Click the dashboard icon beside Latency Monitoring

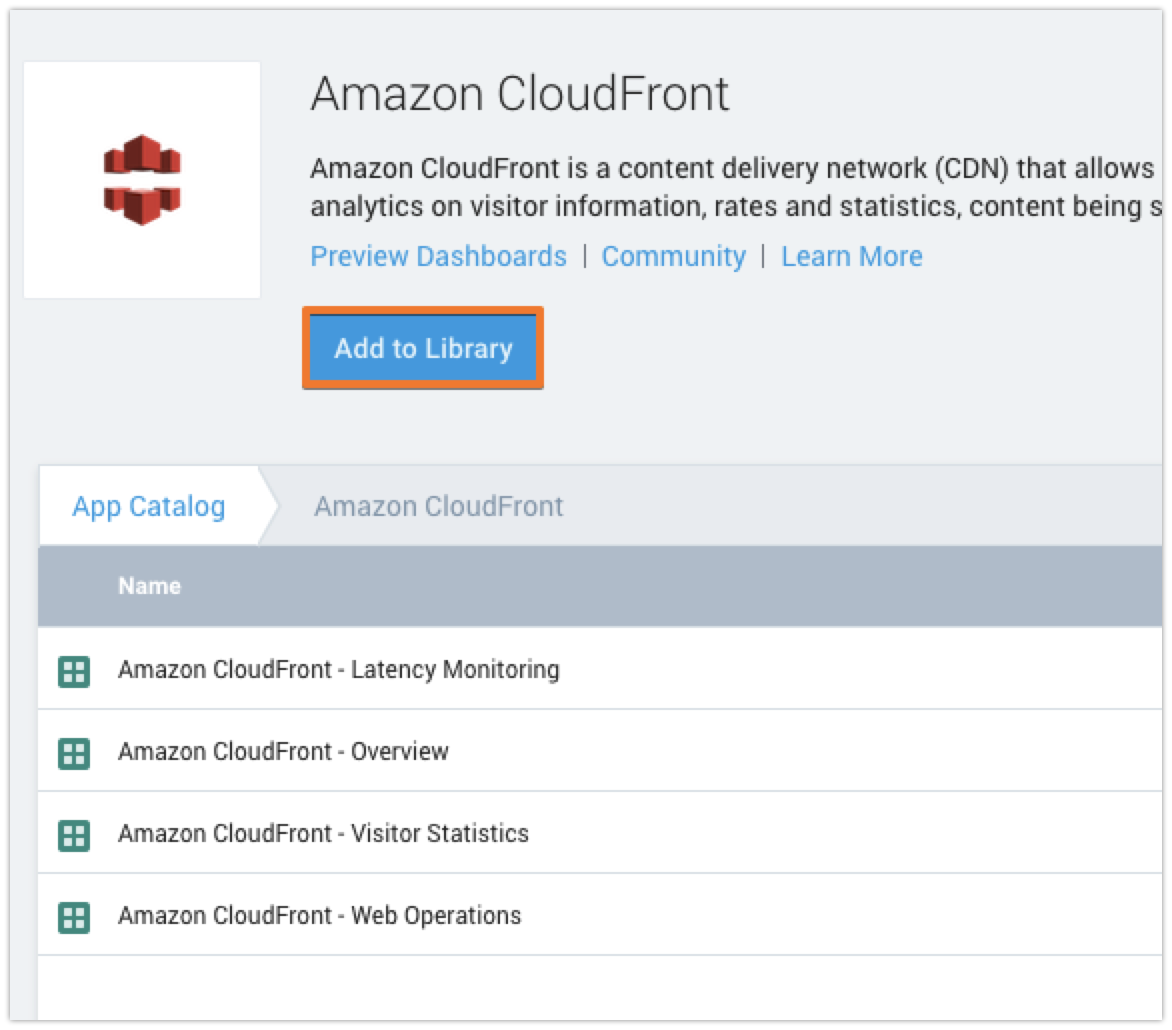point(75,670)
